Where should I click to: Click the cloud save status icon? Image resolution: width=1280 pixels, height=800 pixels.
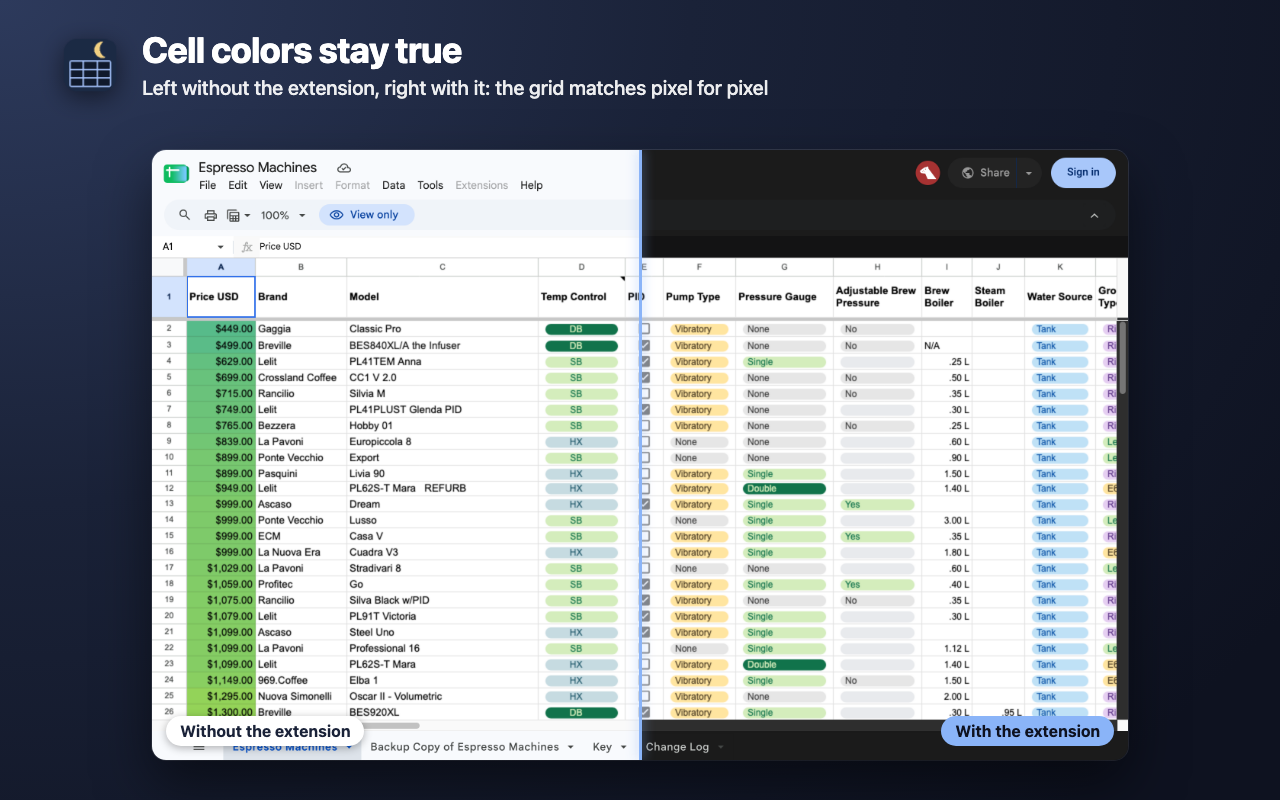tap(344, 168)
